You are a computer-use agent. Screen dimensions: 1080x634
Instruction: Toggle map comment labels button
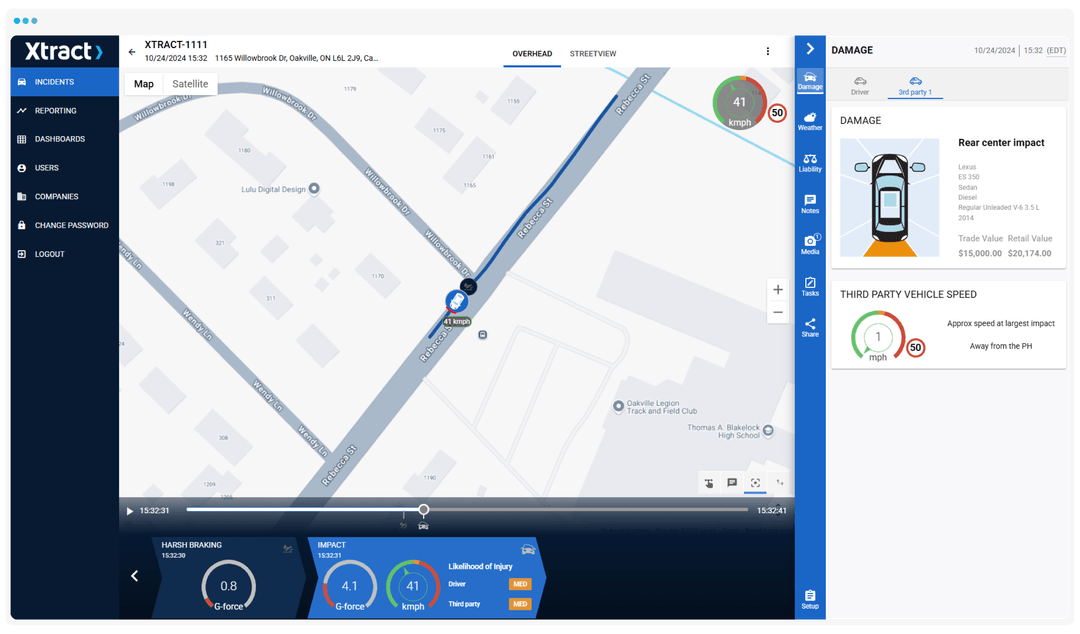(x=732, y=483)
